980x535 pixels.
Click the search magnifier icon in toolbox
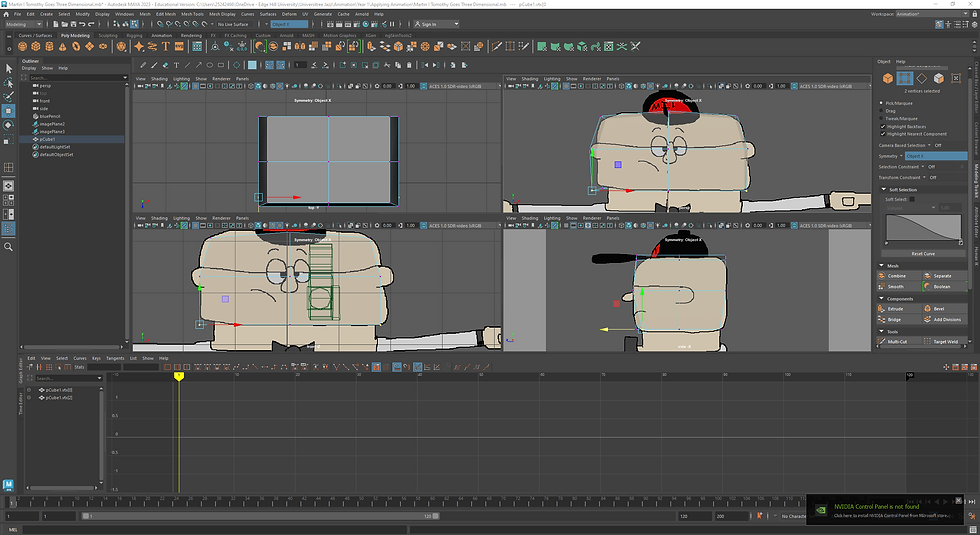pyautogui.click(x=9, y=247)
